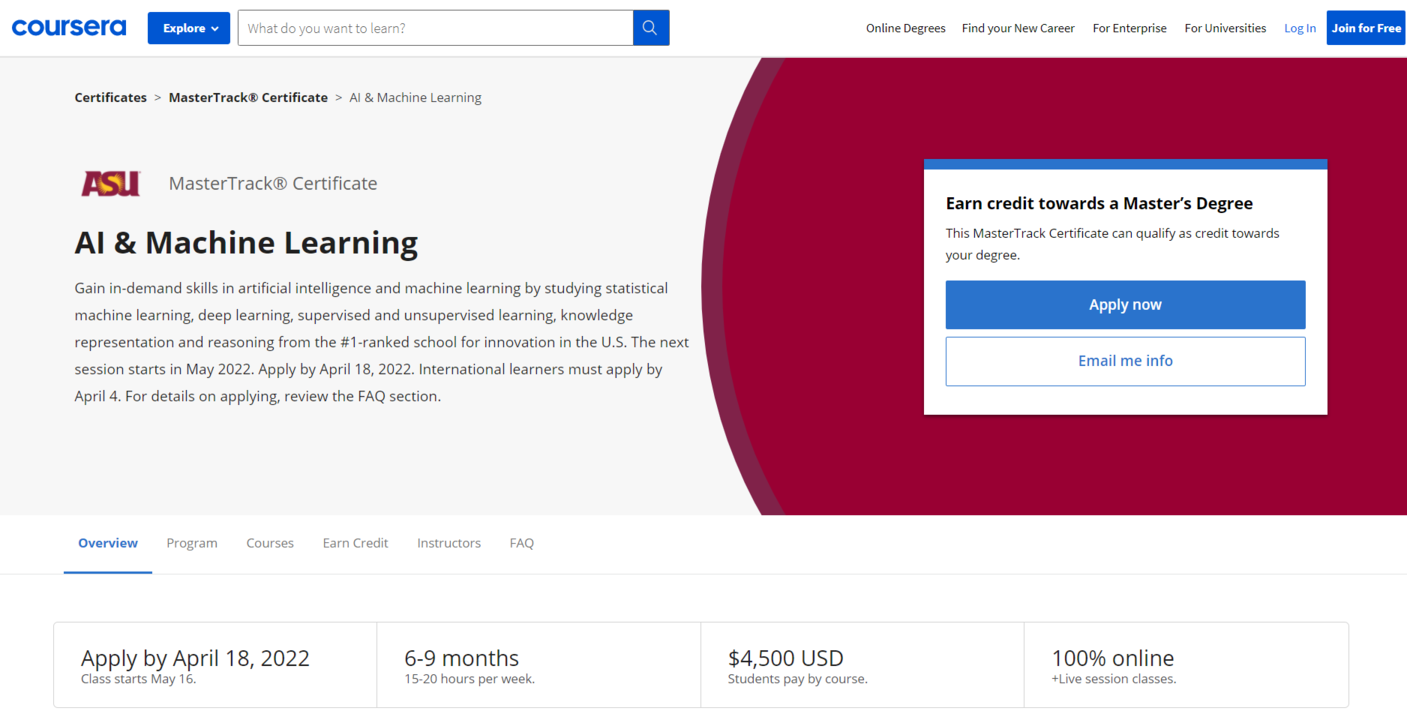
Task: Click the '100% online' text
Action: coord(1113,658)
